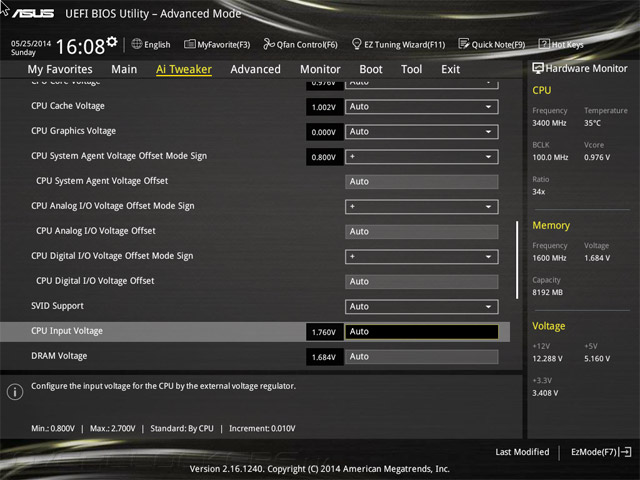This screenshot has width=640, height=480.
Task: Click the CPU Digital I/O Voltage Offset field
Action: point(422,282)
